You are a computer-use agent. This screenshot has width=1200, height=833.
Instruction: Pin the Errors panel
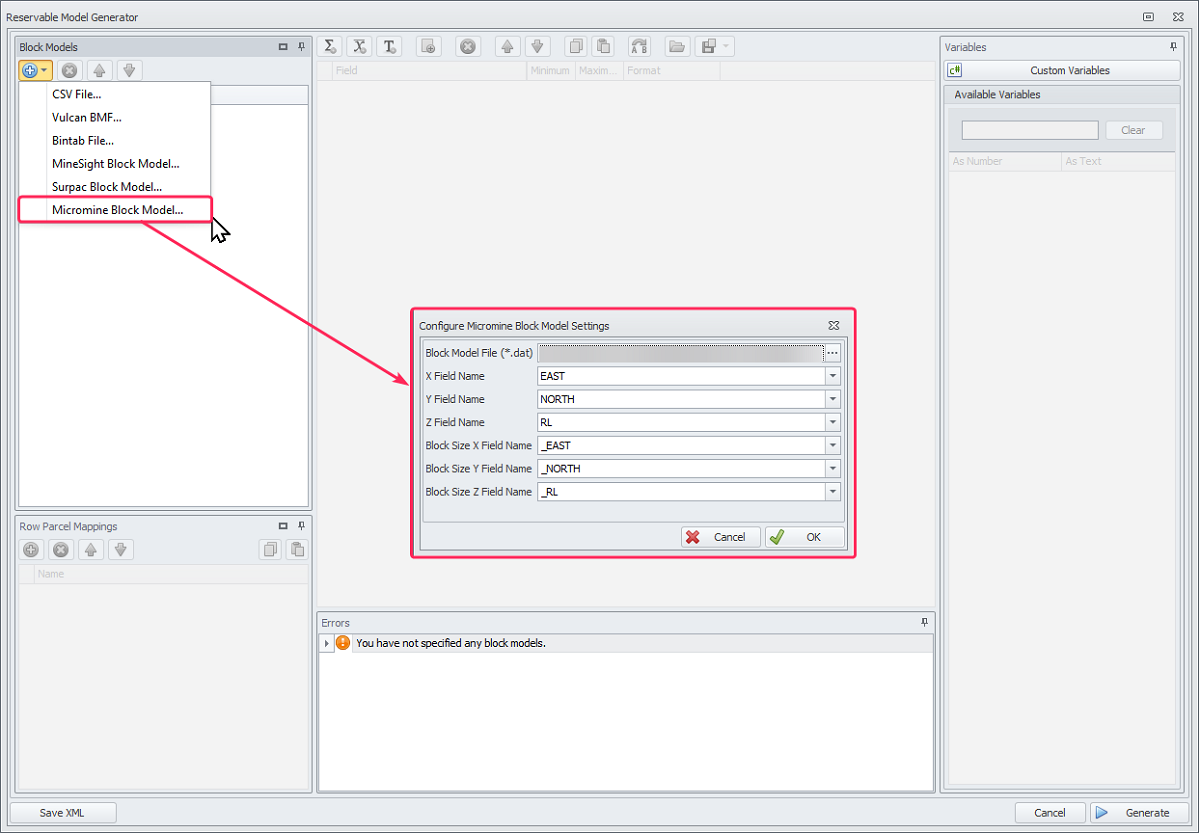click(924, 622)
